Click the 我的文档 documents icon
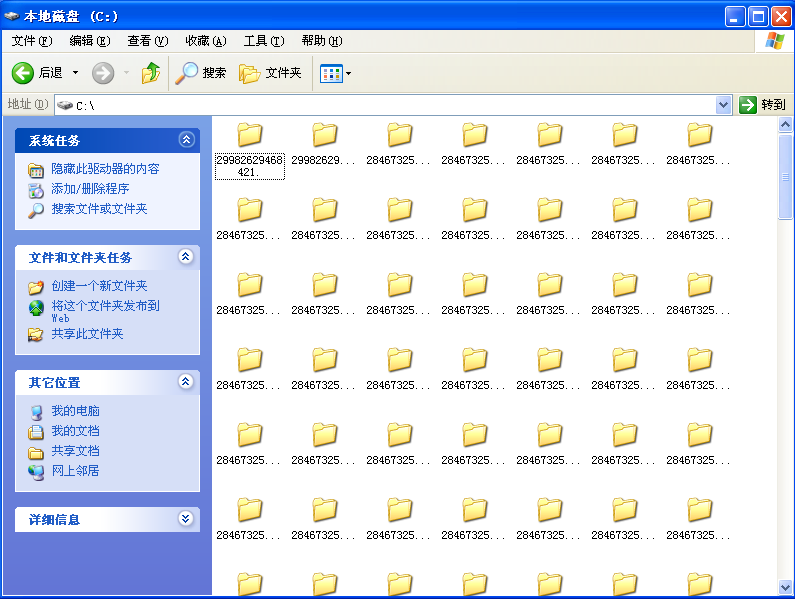Image resolution: width=795 pixels, height=599 pixels. click(x=35, y=432)
